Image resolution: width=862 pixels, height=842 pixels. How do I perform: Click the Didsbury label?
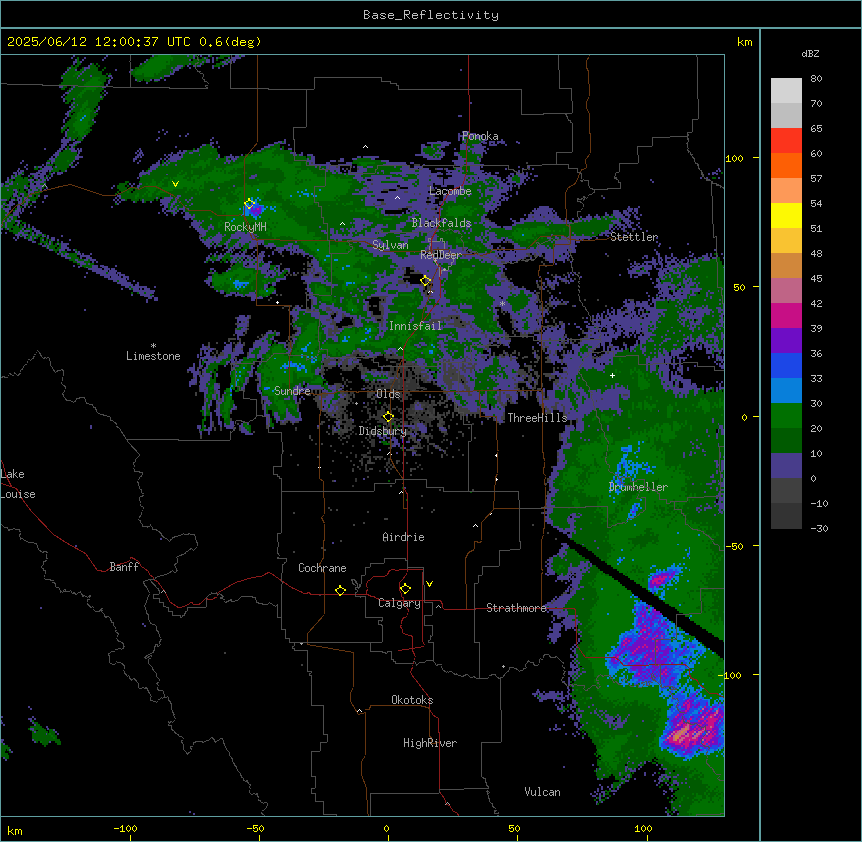(x=383, y=431)
